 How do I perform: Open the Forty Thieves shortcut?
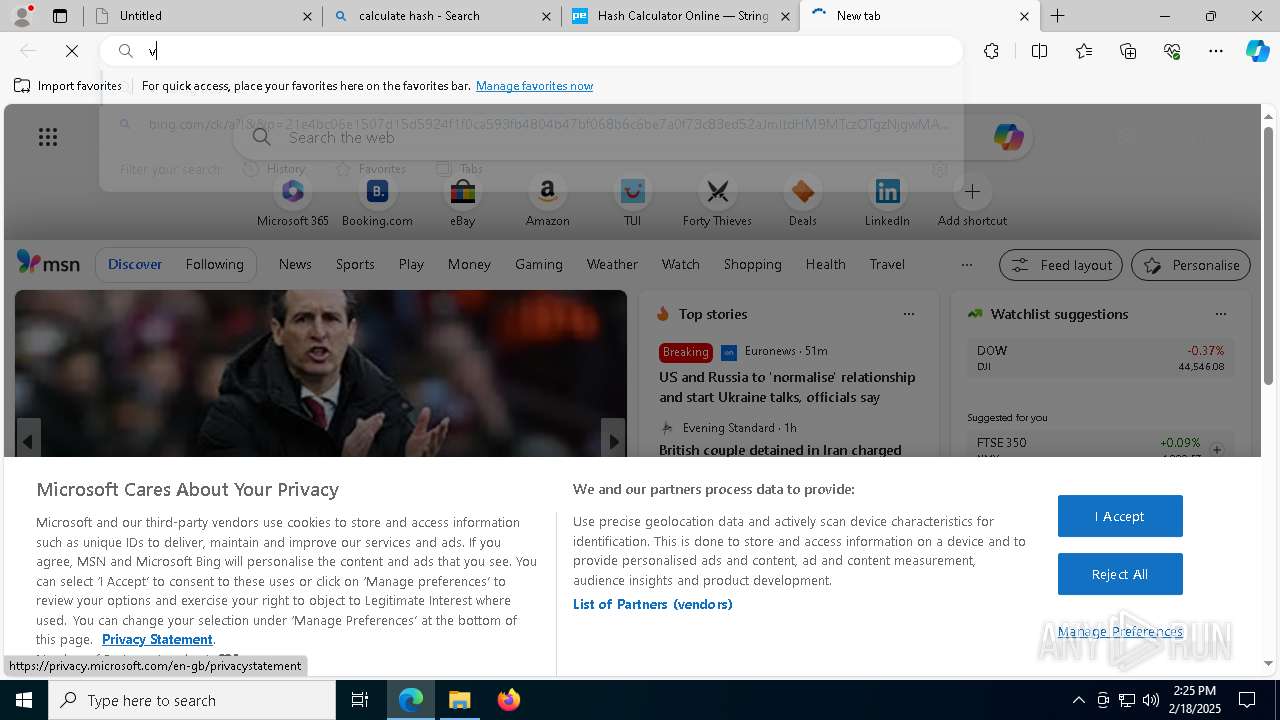click(717, 202)
